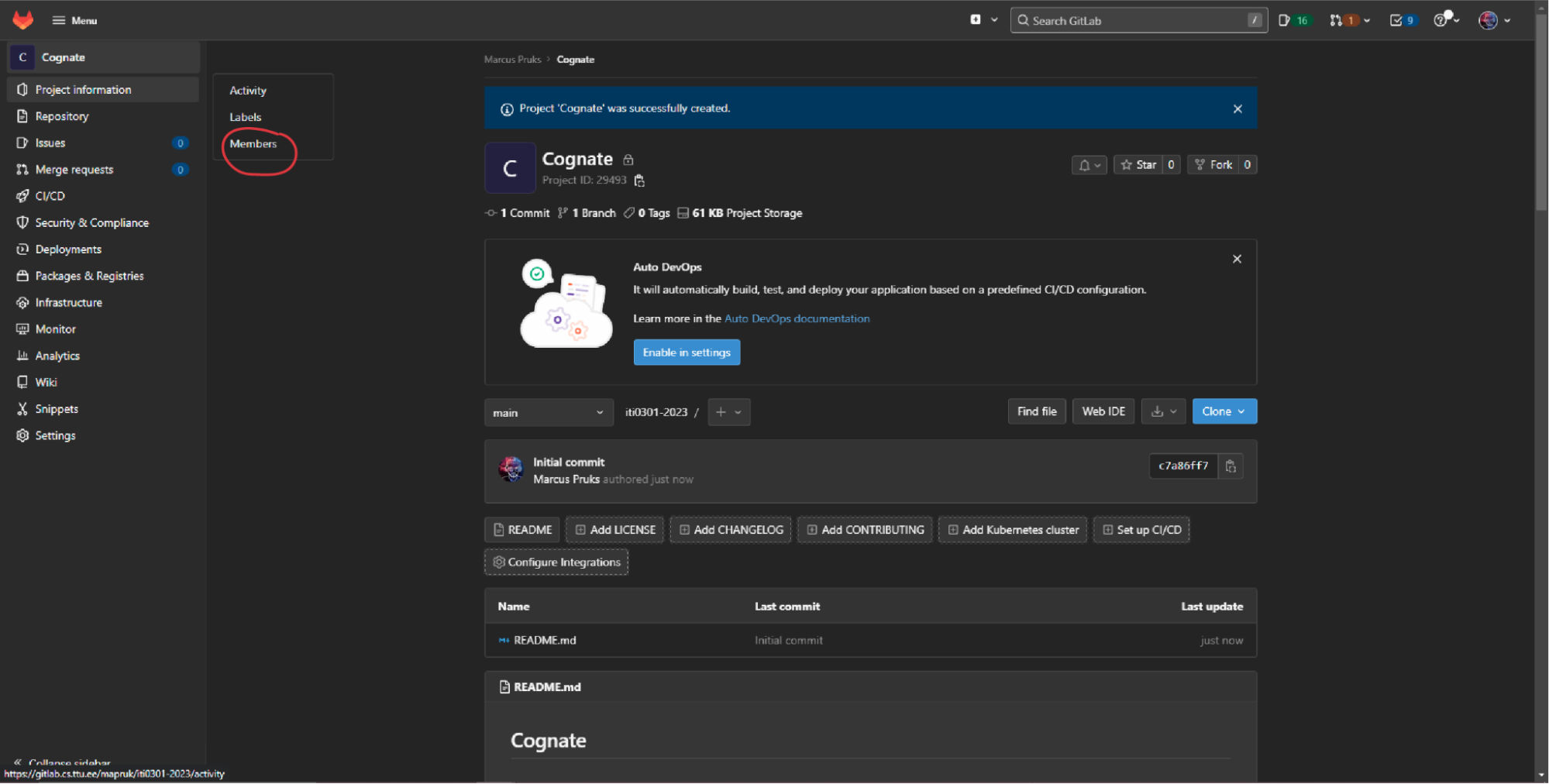Open the 1 Branch link
1549x784 pixels.
[587, 213]
